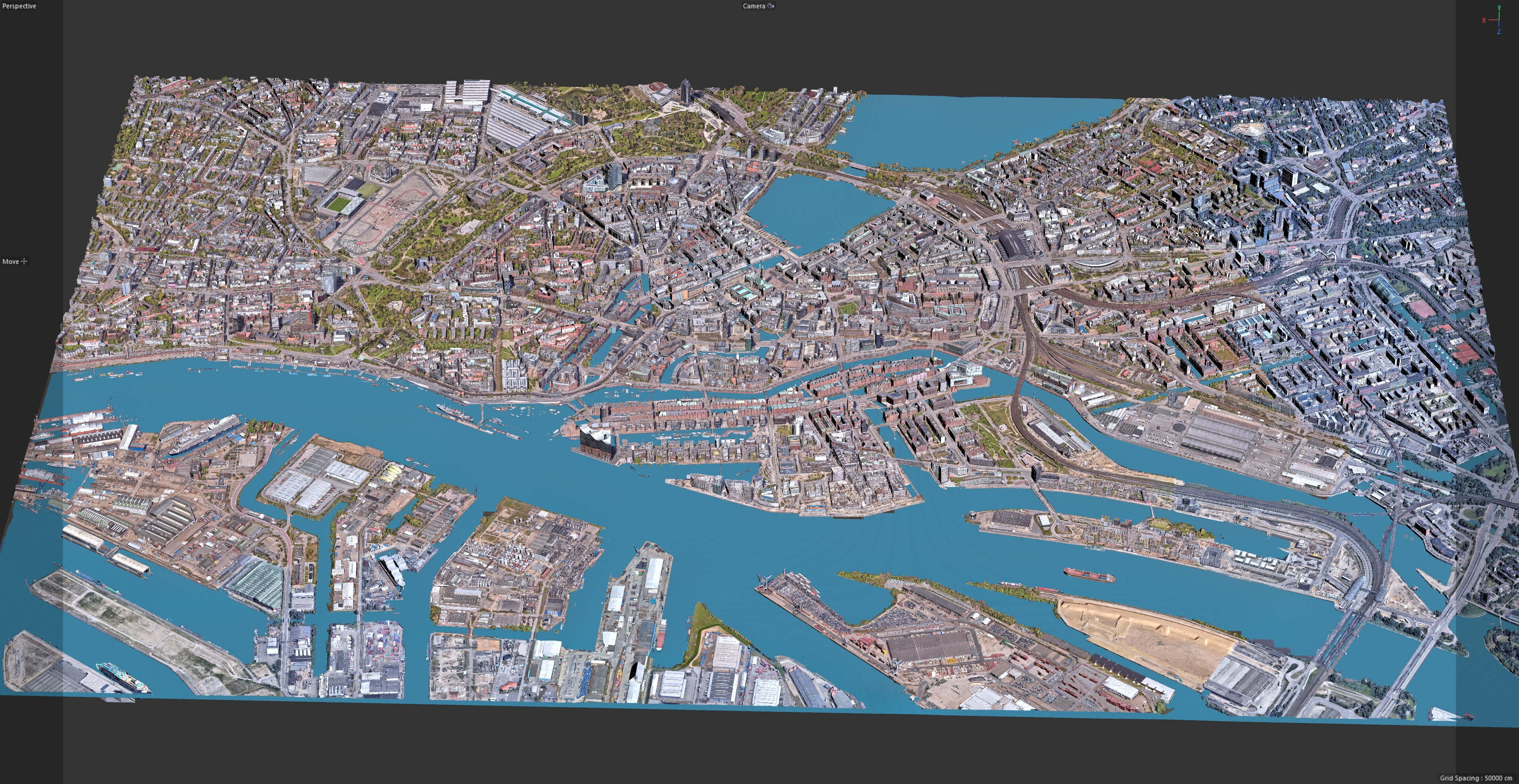Click the Move tool label text

tap(11, 261)
